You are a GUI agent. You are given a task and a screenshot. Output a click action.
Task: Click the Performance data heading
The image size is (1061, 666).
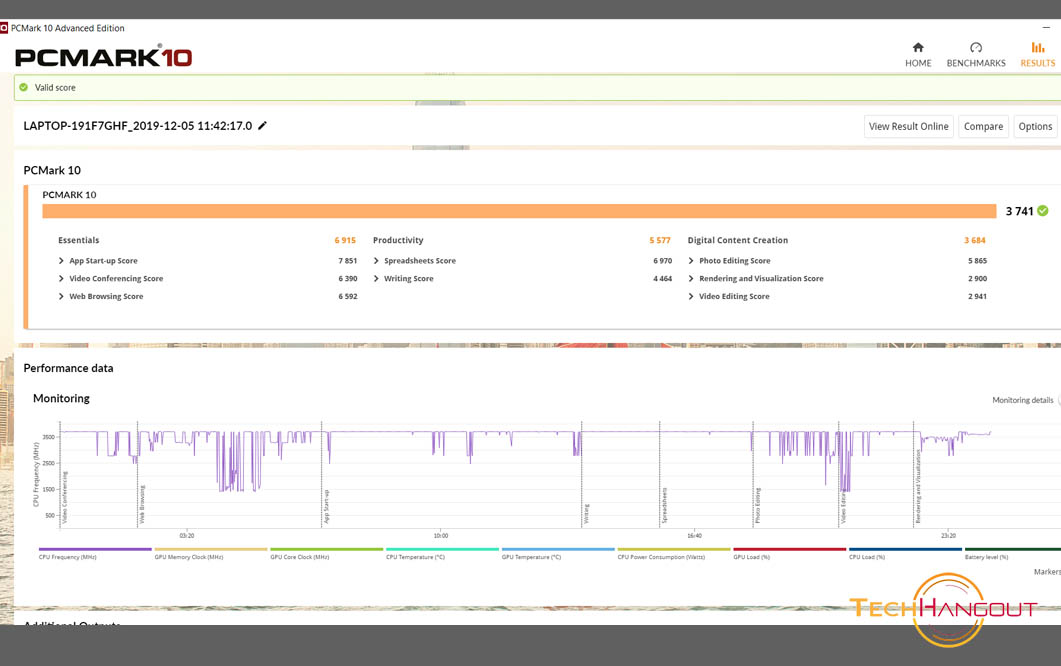tap(68, 368)
